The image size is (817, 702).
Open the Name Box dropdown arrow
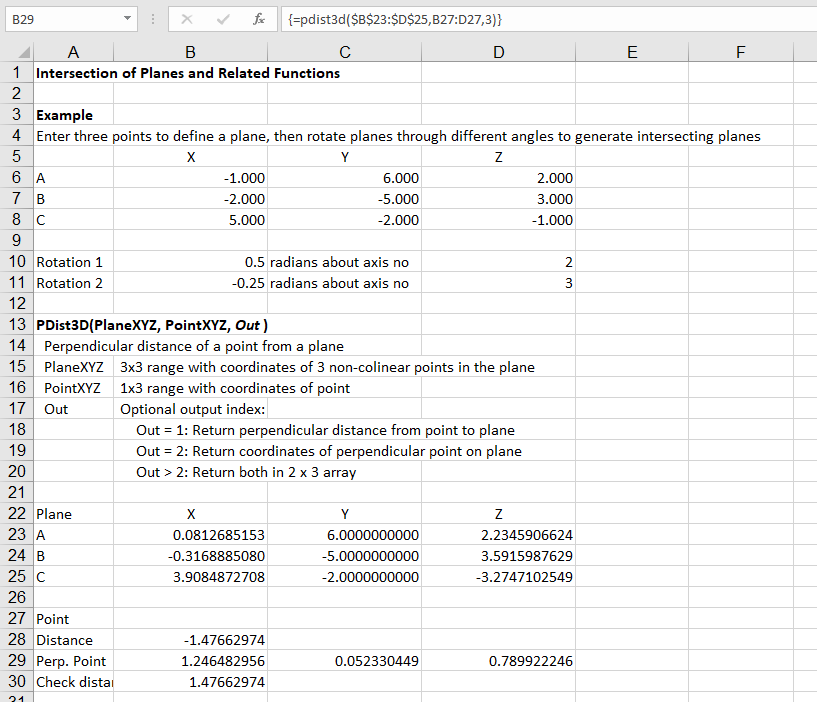coord(127,19)
